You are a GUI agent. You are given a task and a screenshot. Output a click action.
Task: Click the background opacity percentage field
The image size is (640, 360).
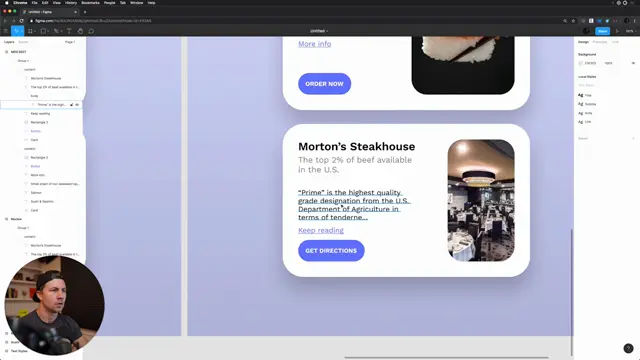coord(608,63)
